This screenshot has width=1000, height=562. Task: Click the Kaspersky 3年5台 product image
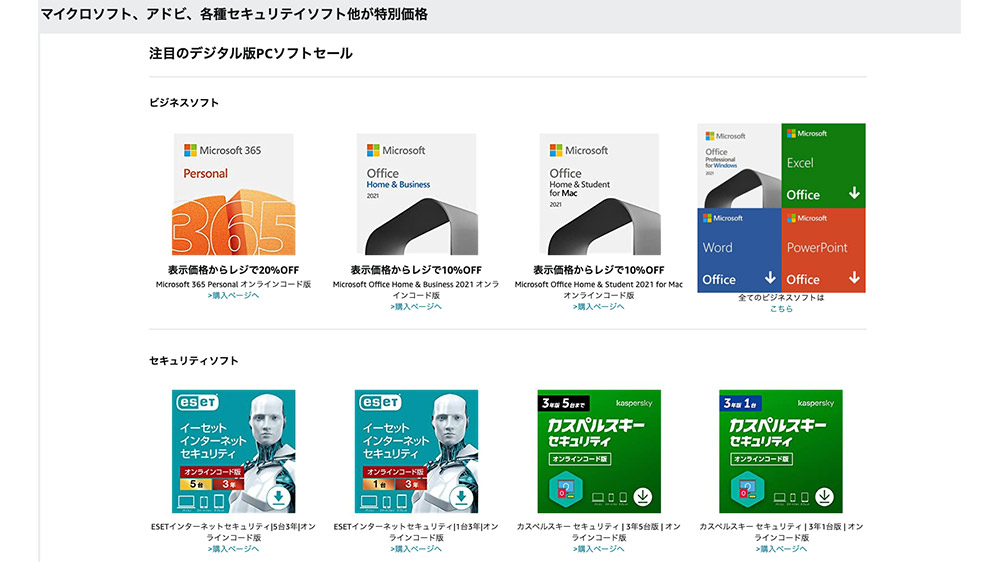599,452
